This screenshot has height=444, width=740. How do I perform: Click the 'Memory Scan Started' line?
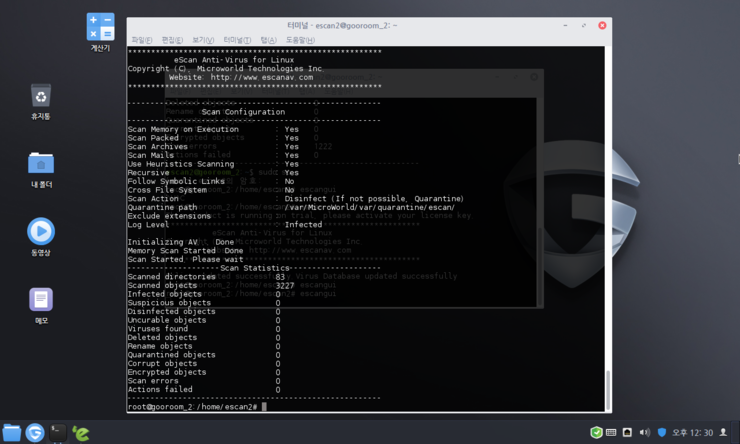point(185,251)
